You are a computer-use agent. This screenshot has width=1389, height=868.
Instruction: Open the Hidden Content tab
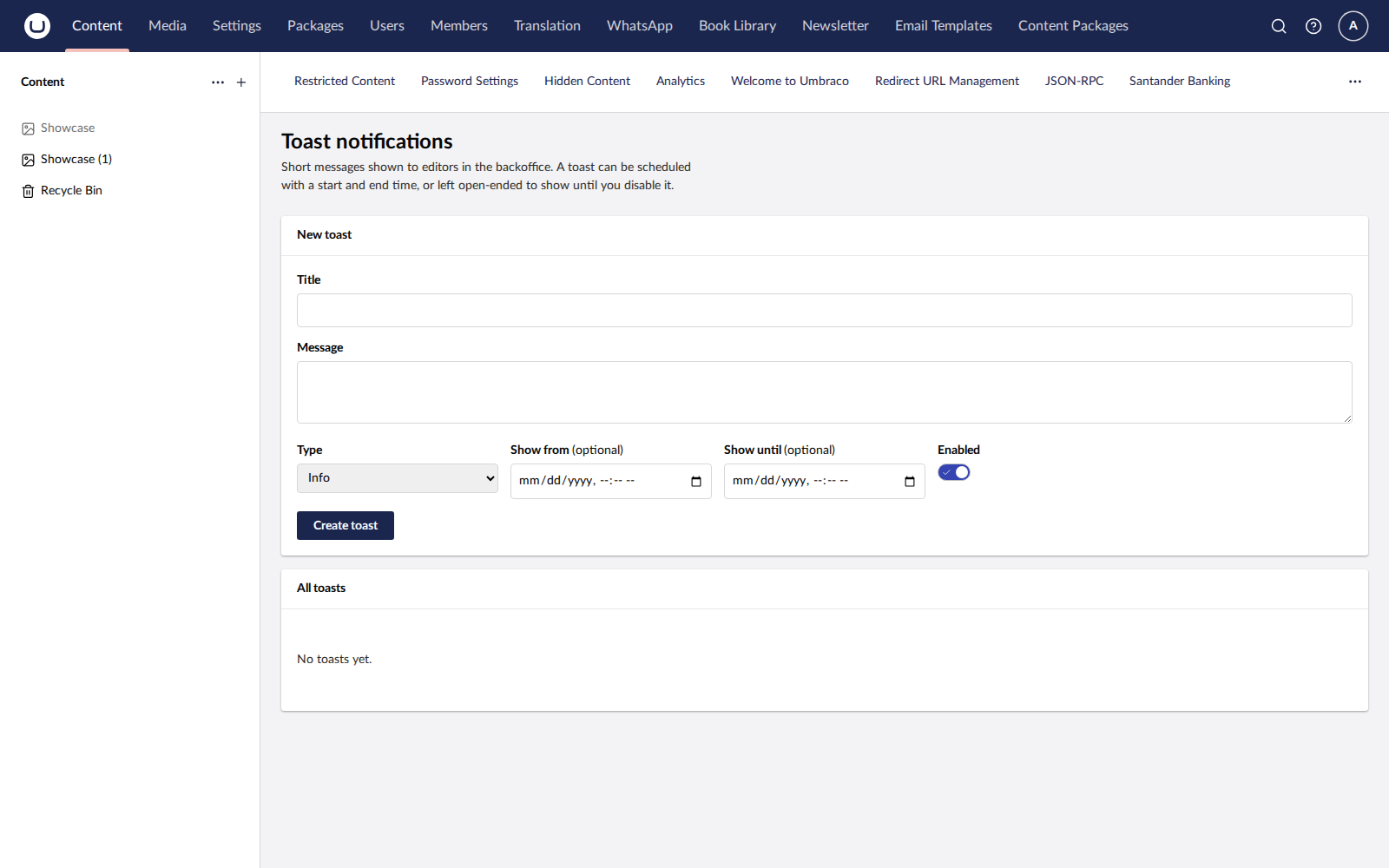tap(587, 81)
